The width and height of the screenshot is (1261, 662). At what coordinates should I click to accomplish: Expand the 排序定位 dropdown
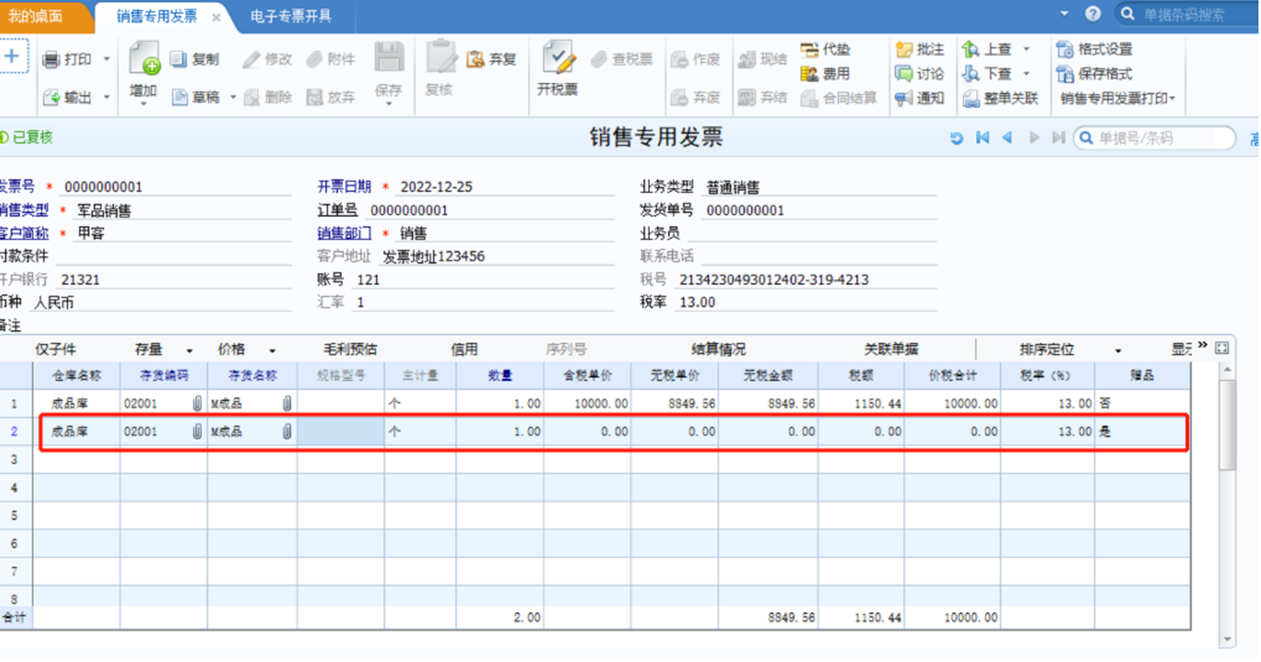(1118, 351)
